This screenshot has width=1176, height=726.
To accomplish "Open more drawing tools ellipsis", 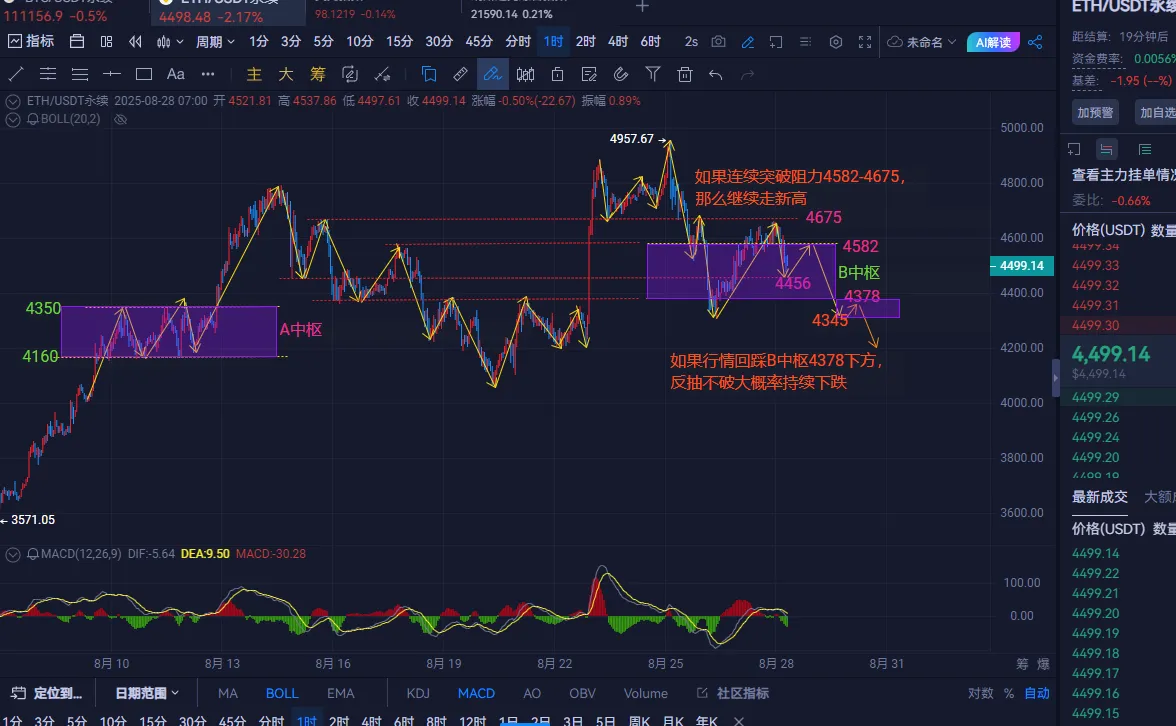I will tap(208, 74).
